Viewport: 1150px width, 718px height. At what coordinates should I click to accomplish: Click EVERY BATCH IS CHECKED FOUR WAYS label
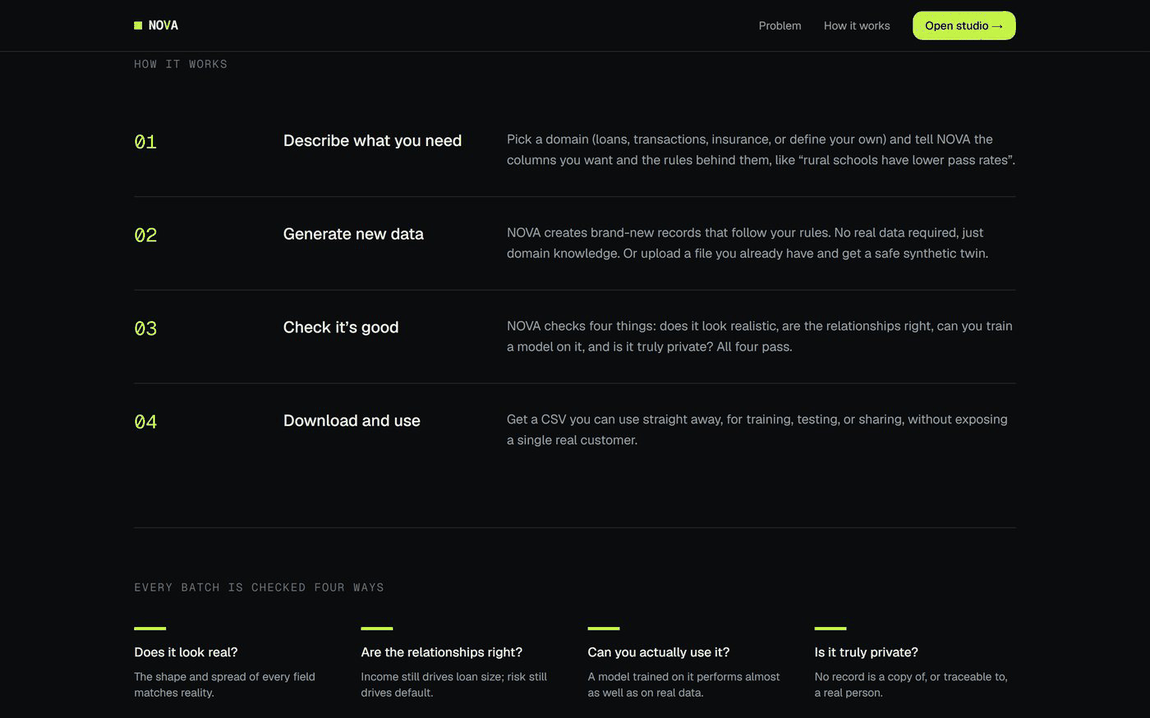point(259,587)
